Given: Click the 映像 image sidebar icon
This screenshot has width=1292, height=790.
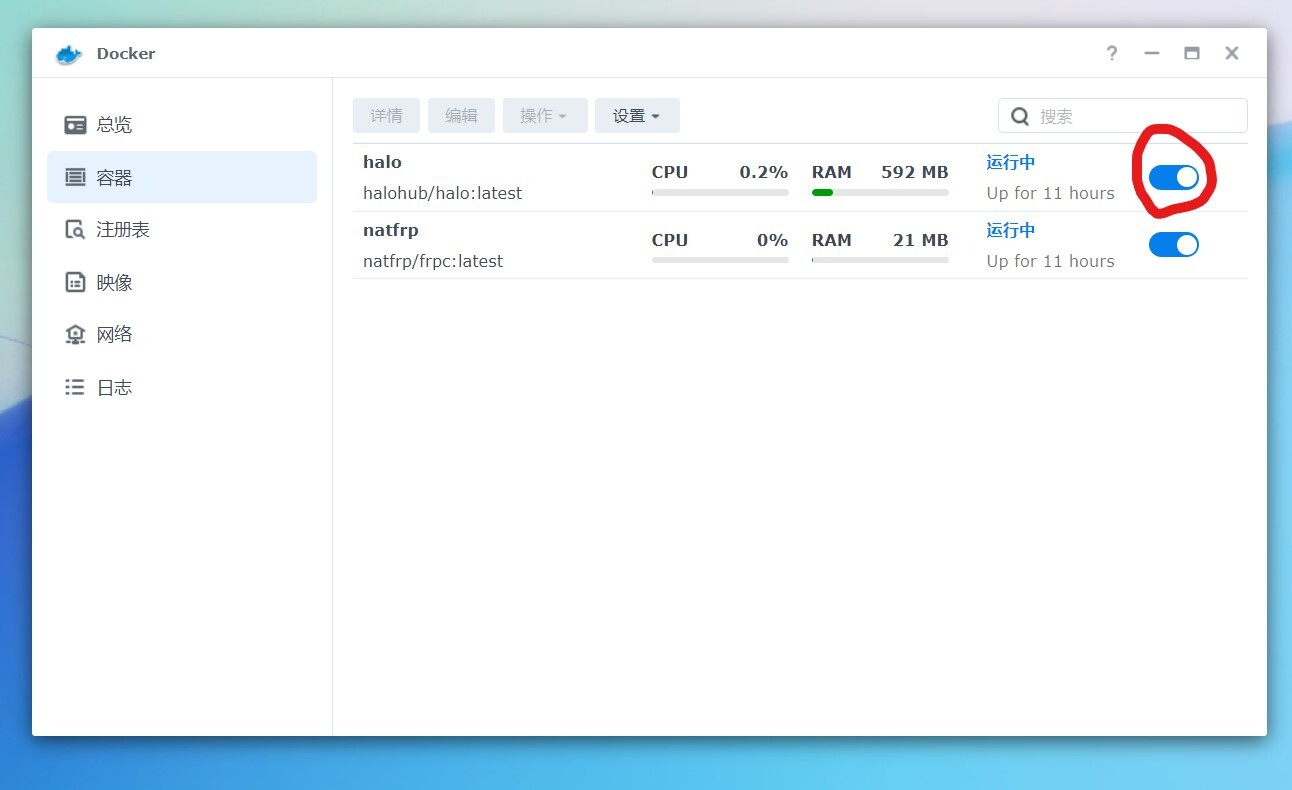Looking at the screenshot, I should 75,283.
